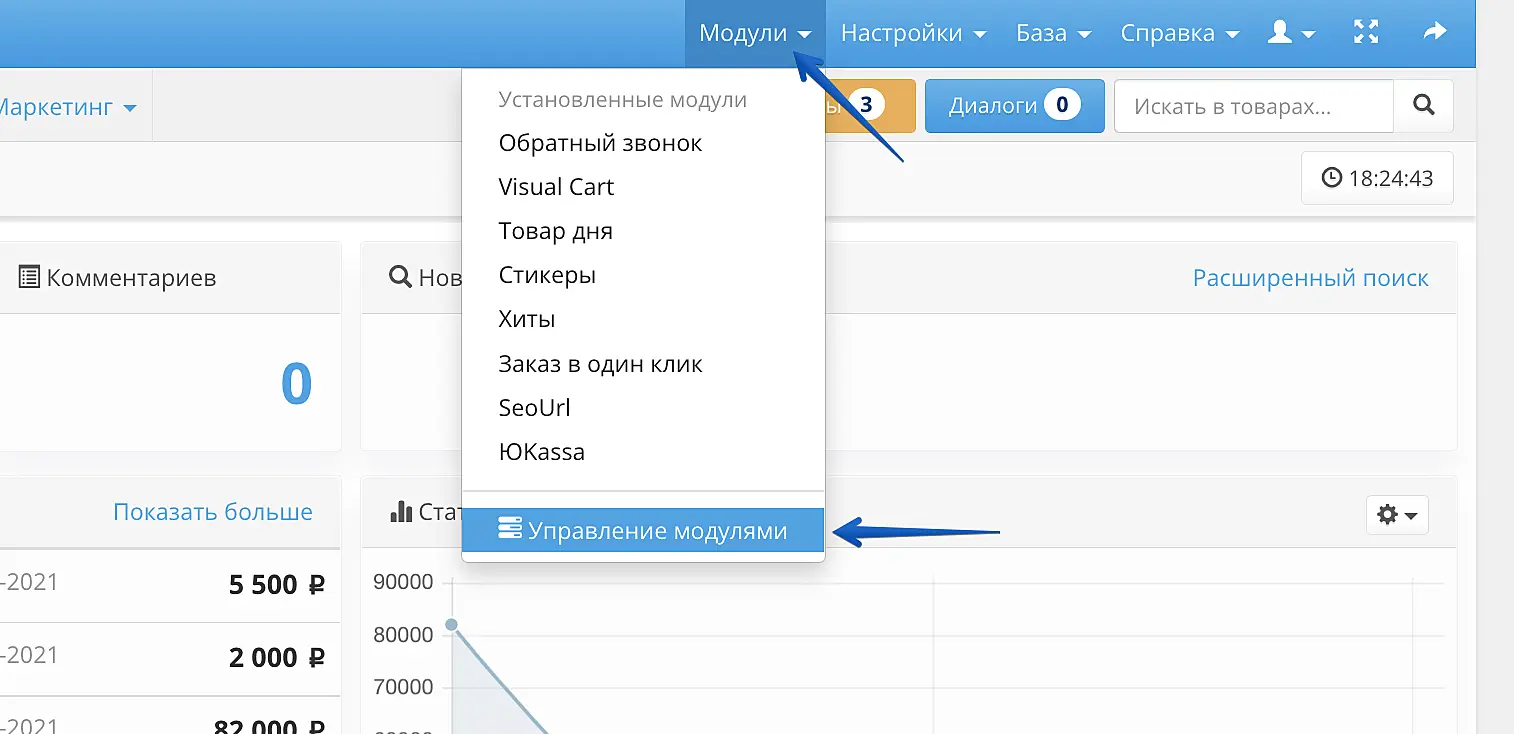
Task: Open the Справка dropdown menu
Action: (1179, 33)
